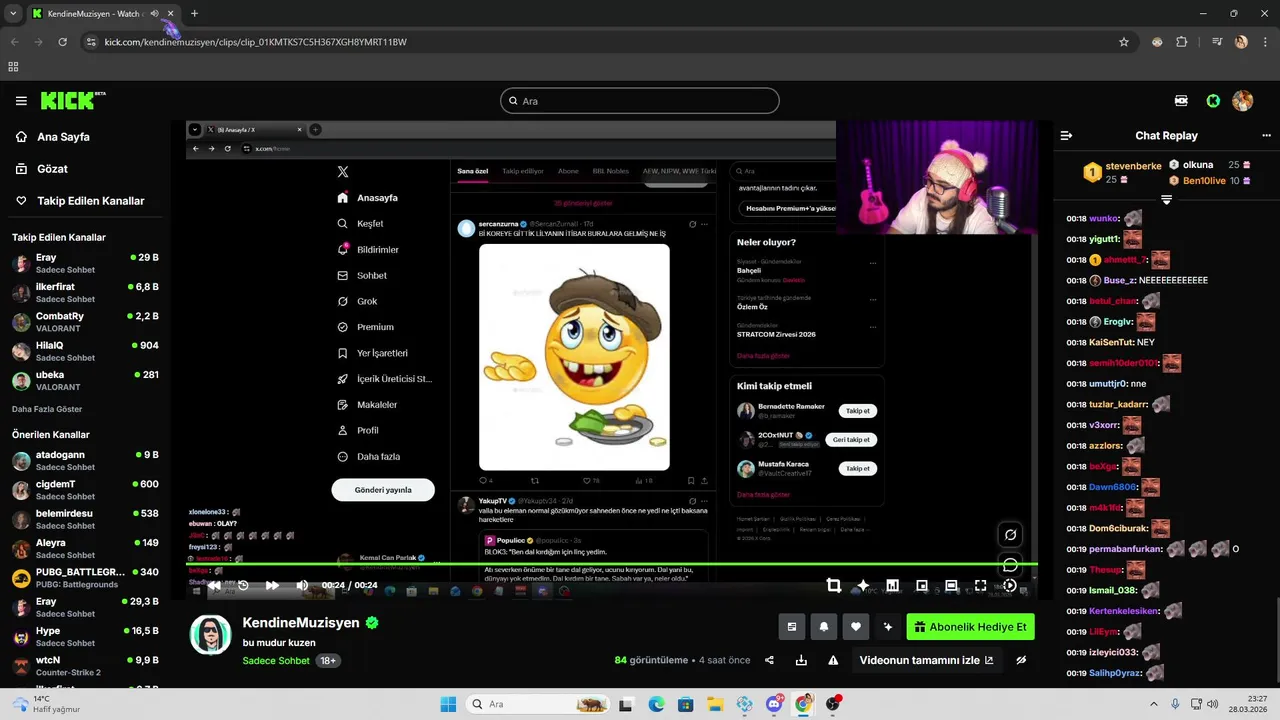Image resolution: width=1280 pixels, height=720 pixels.
Task: Report the clip warning icon
Action: (833, 660)
